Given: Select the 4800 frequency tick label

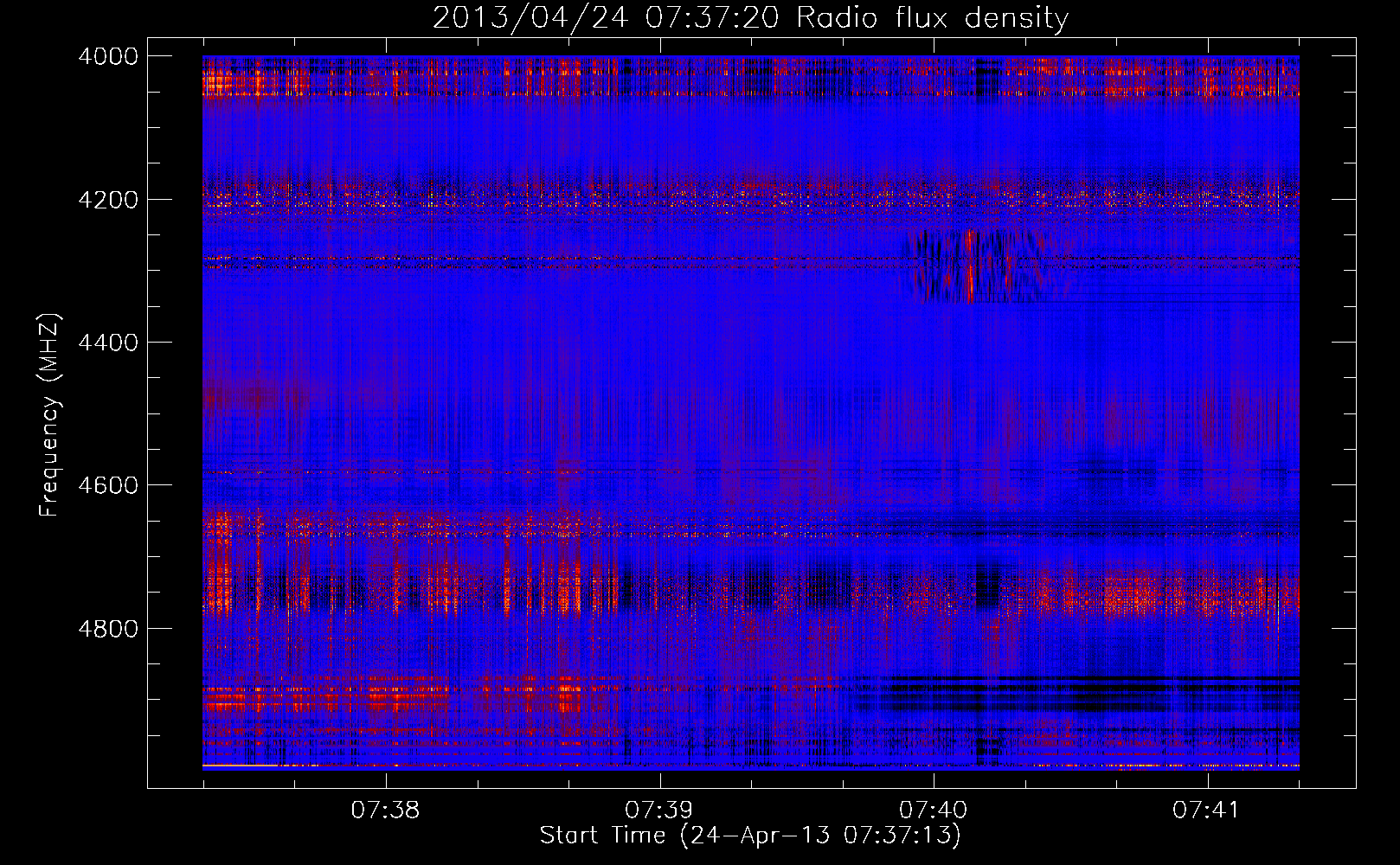Looking at the screenshot, I should point(108,628).
